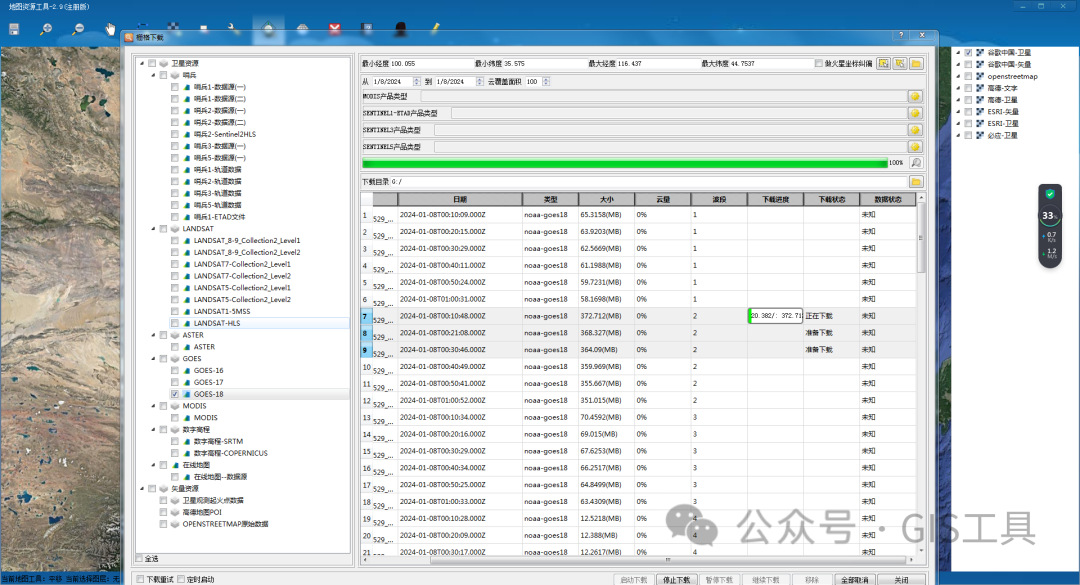
Task: Open MODIS product type picker button
Action: coord(915,96)
